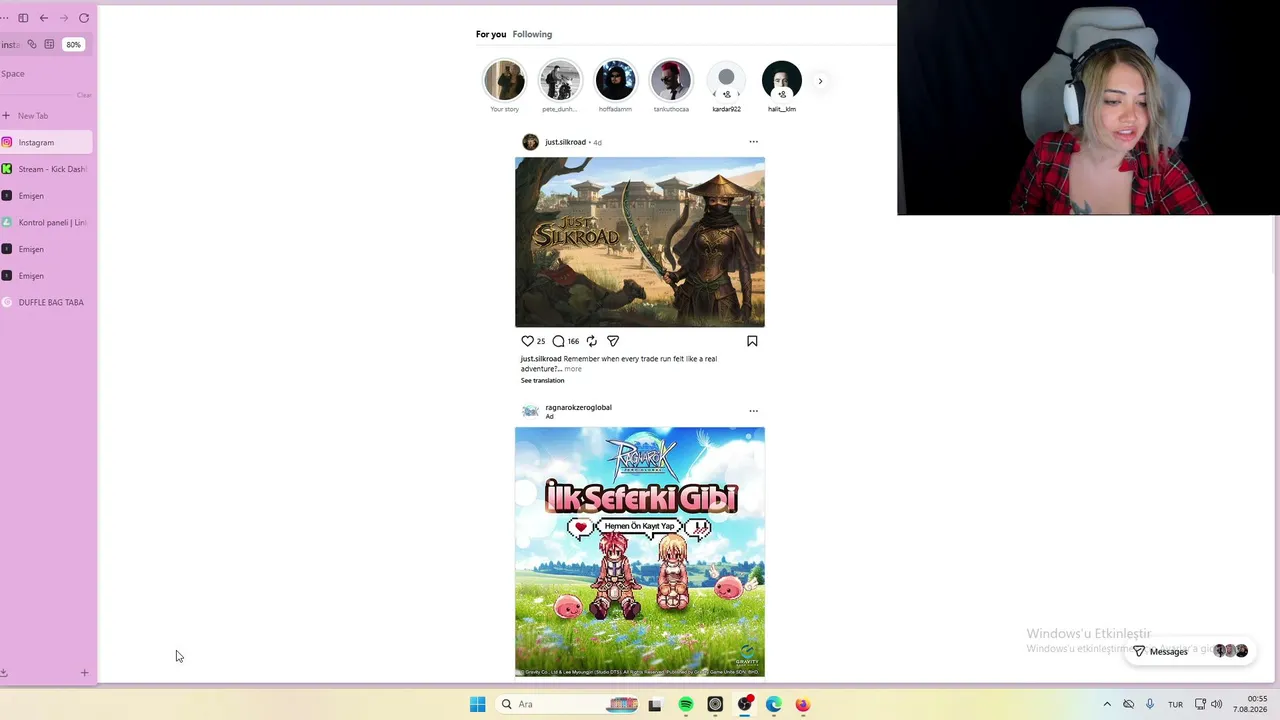This screenshot has height=720, width=1280.
Task: View pete_dunh story
Action: [x=560, y=81]
